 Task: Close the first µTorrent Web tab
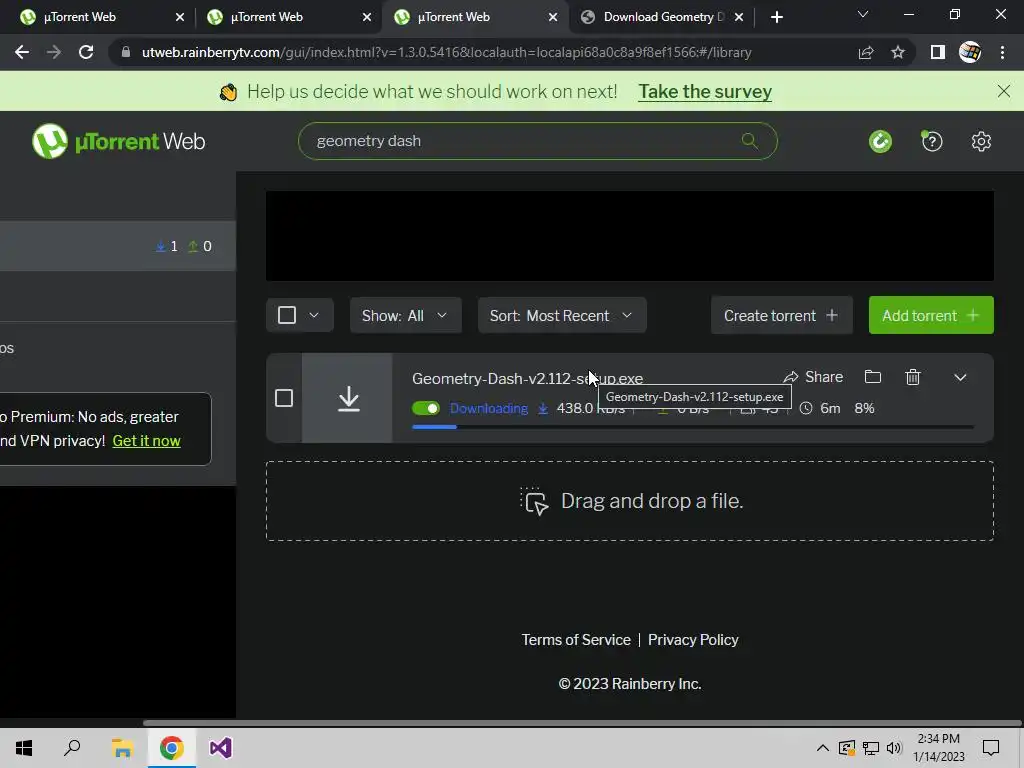point(180,17)
